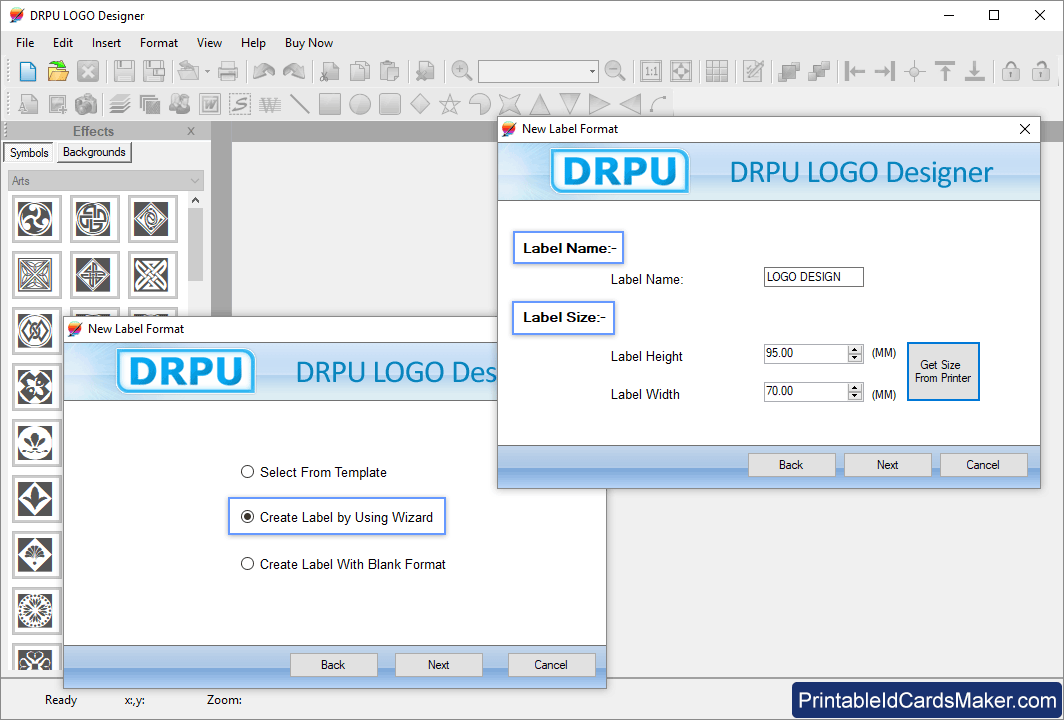This screenshot has height=720, width=1064.
Task: Click the Align left edge icon
Action: pos(855,71)
